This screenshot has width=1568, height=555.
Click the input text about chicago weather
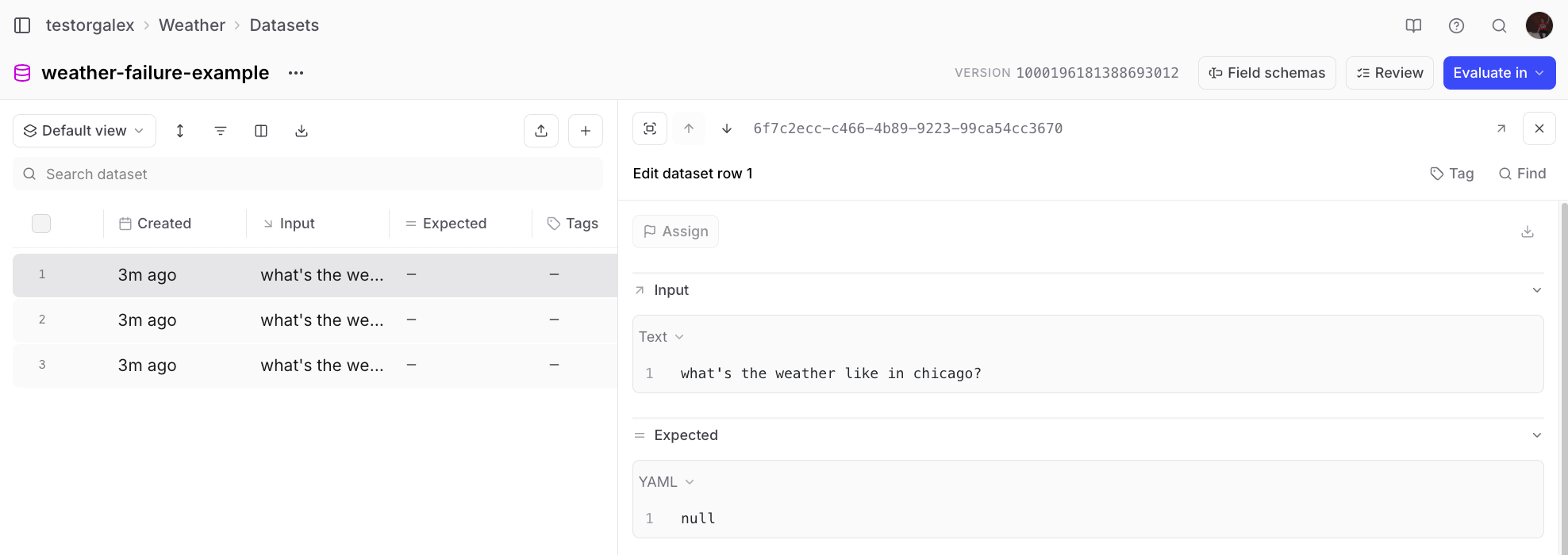pyautogui.click(x=831, y=373)
